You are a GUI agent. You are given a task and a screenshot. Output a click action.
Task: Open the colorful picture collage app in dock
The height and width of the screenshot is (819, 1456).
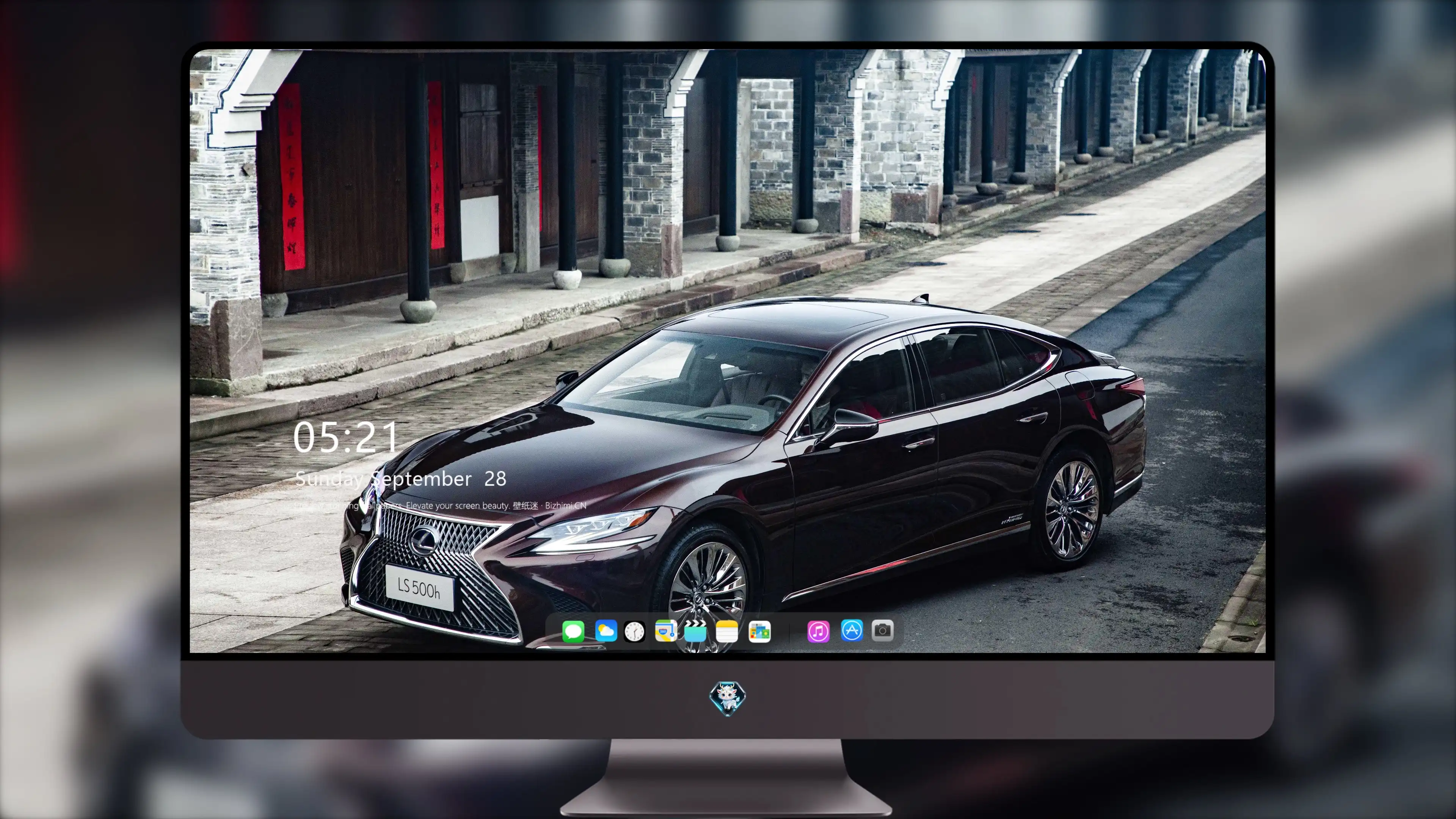point(759,631)
